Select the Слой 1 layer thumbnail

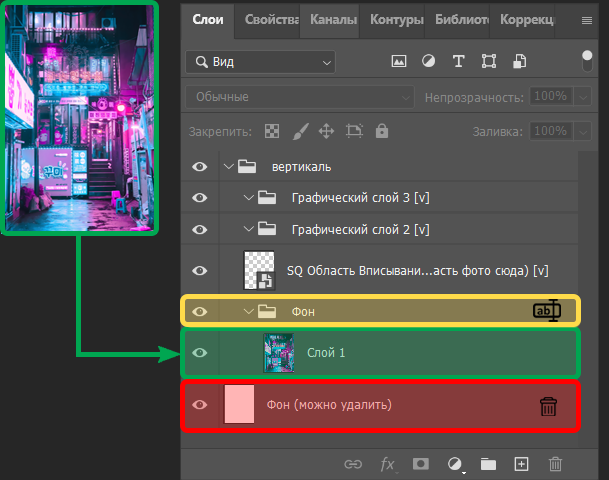click(x=278, y=352)
